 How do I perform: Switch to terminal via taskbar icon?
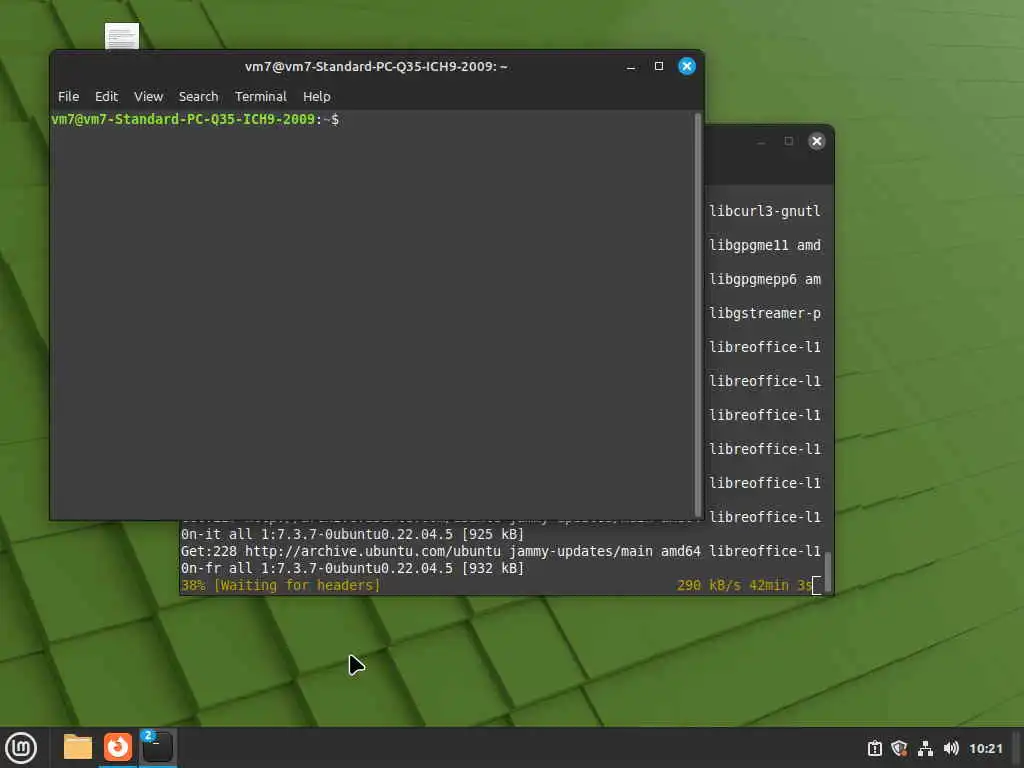click(x=157, y=747)
